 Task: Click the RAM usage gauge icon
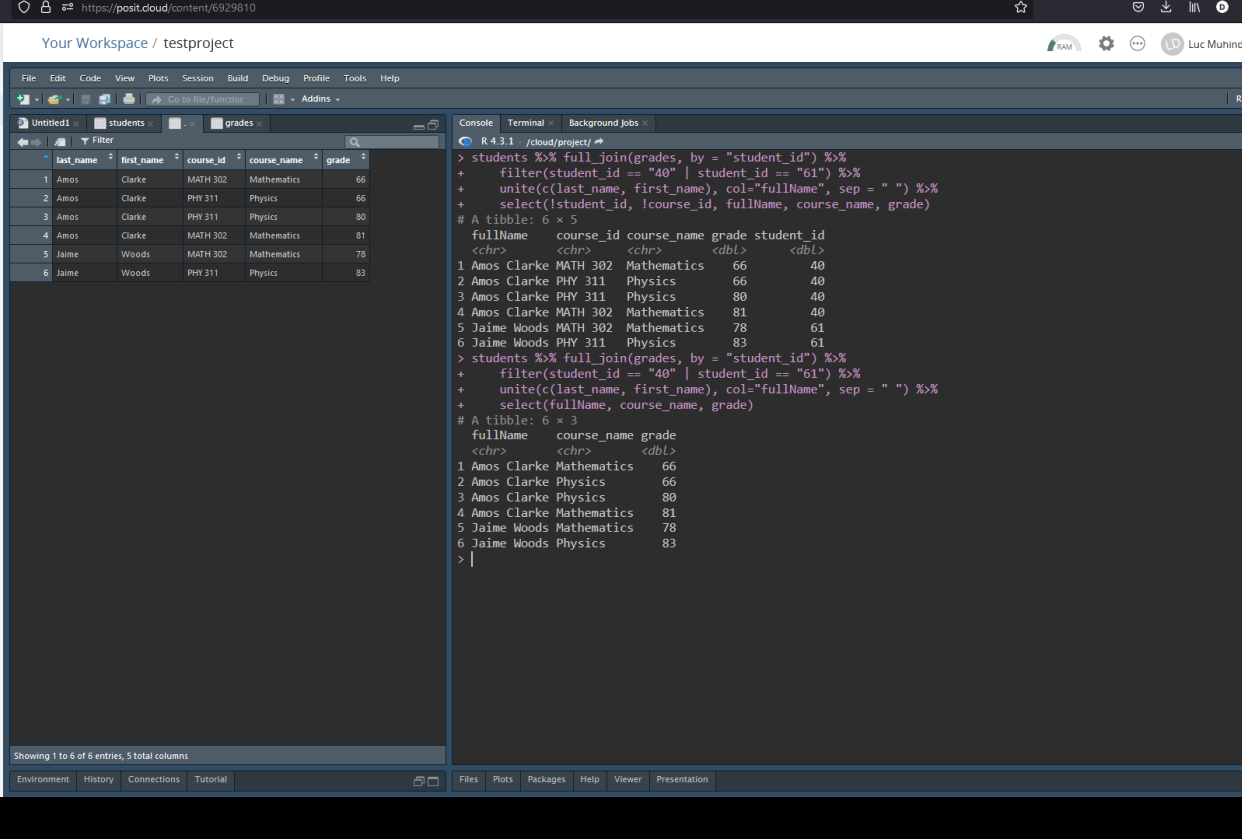[x=1064, y=44]
